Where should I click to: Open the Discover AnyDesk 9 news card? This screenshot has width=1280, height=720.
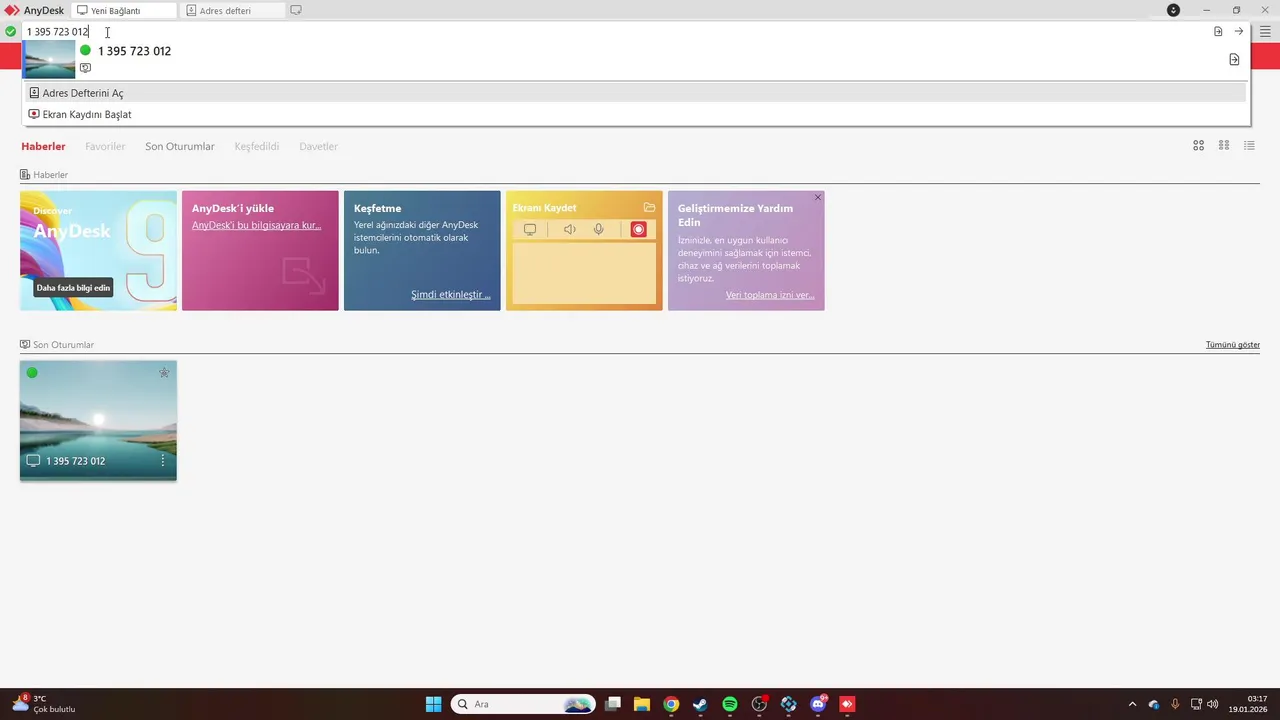(x=98, y=250)
